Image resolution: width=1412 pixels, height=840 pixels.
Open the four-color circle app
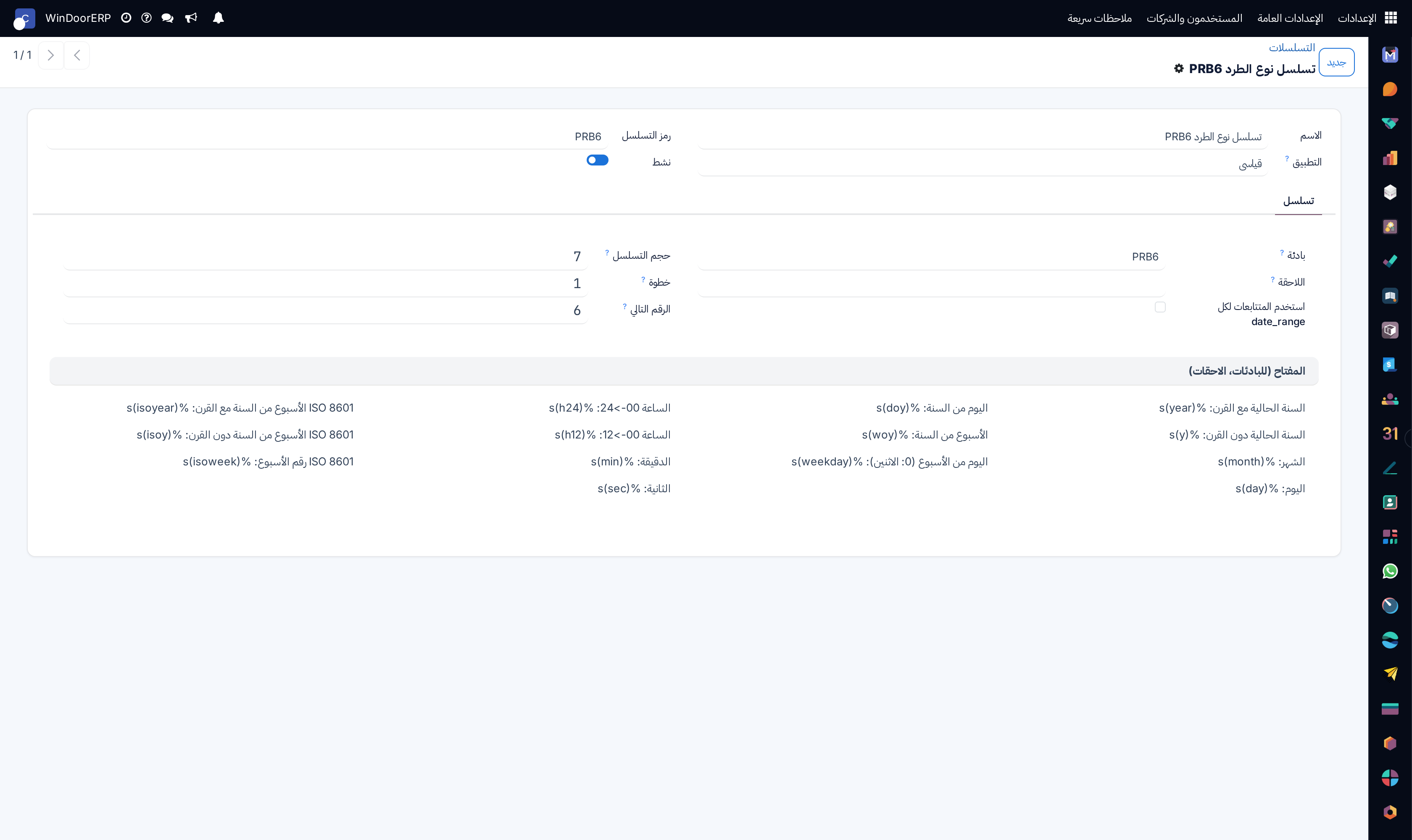click(1390, 778)
